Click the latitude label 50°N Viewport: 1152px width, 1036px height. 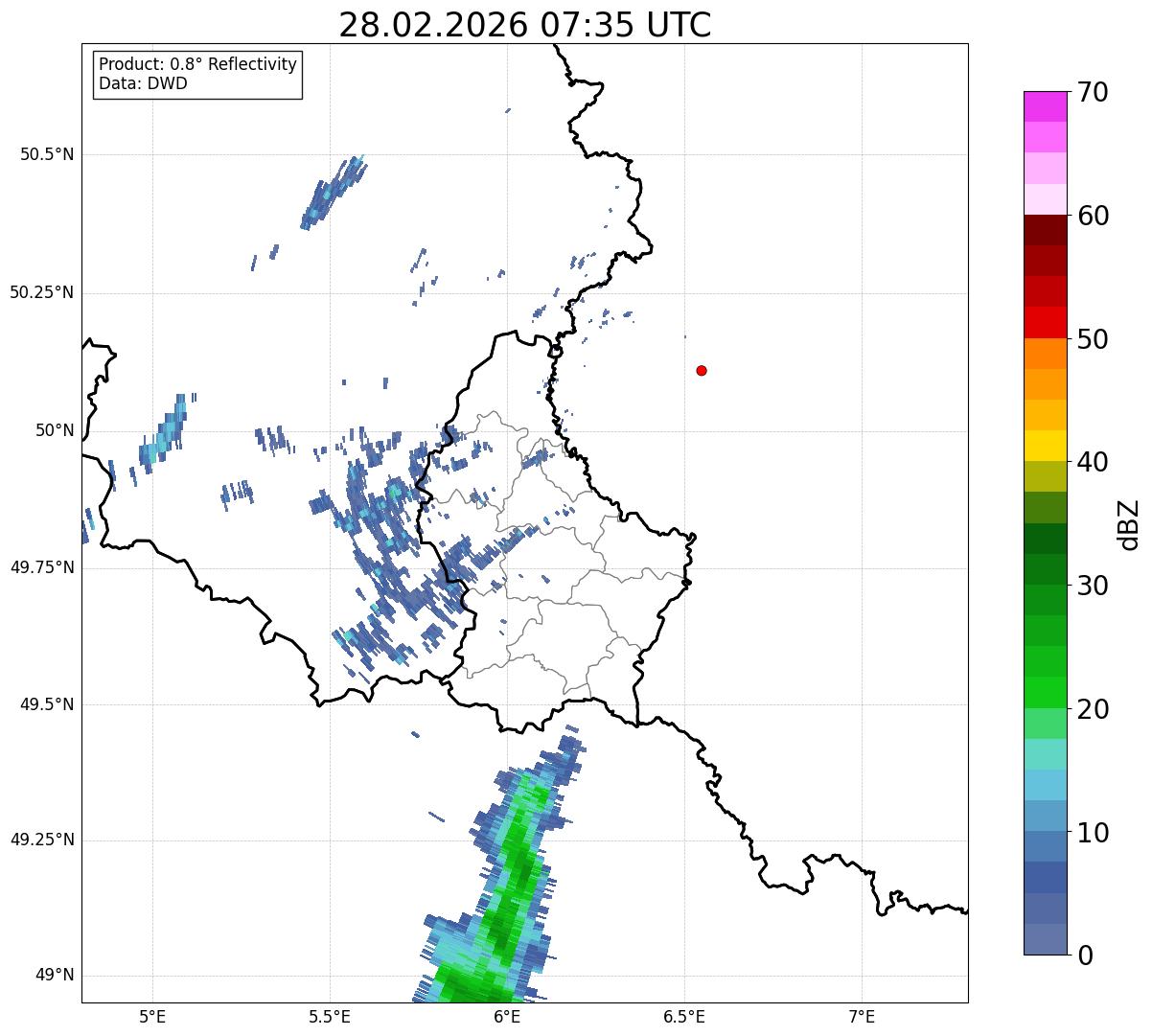click(56, 430)
